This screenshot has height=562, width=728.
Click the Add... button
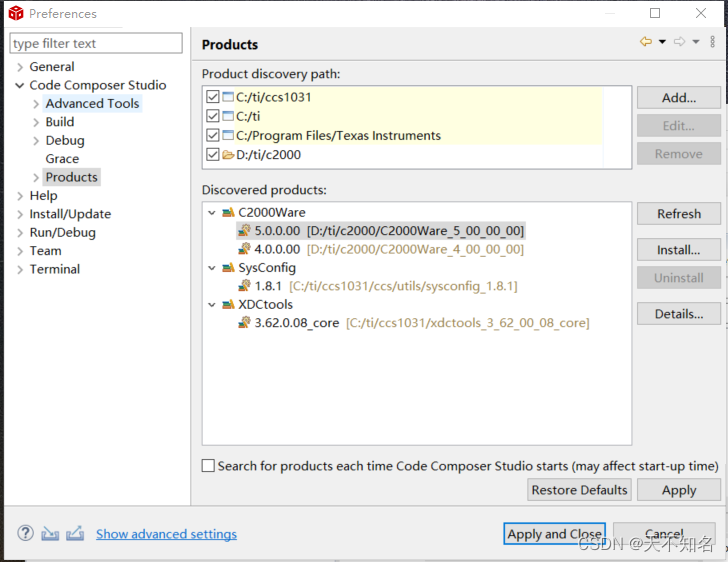[x=678, y=98]
